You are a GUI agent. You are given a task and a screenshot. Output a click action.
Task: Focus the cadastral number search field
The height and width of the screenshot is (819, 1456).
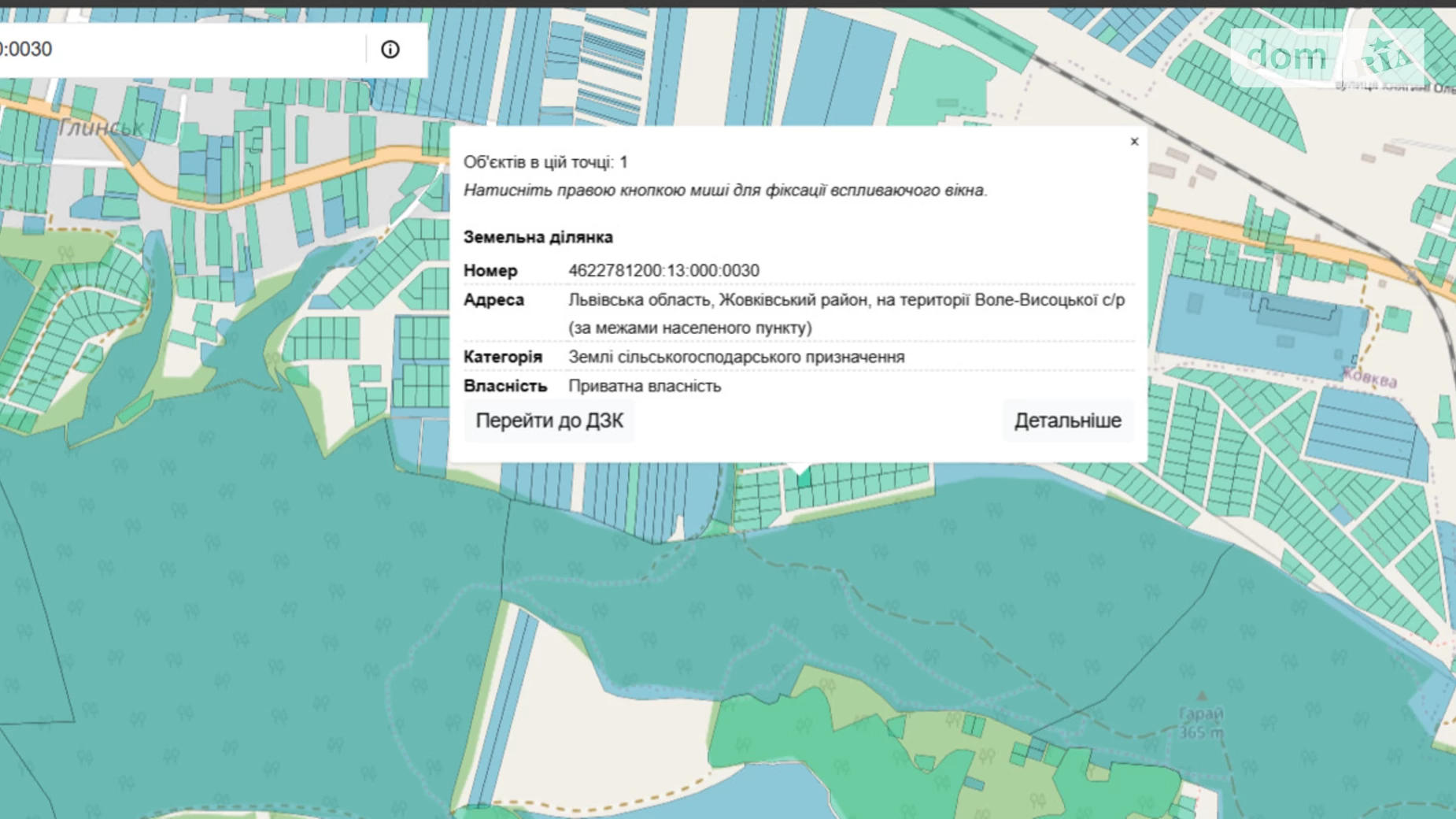tap(181, 50)
